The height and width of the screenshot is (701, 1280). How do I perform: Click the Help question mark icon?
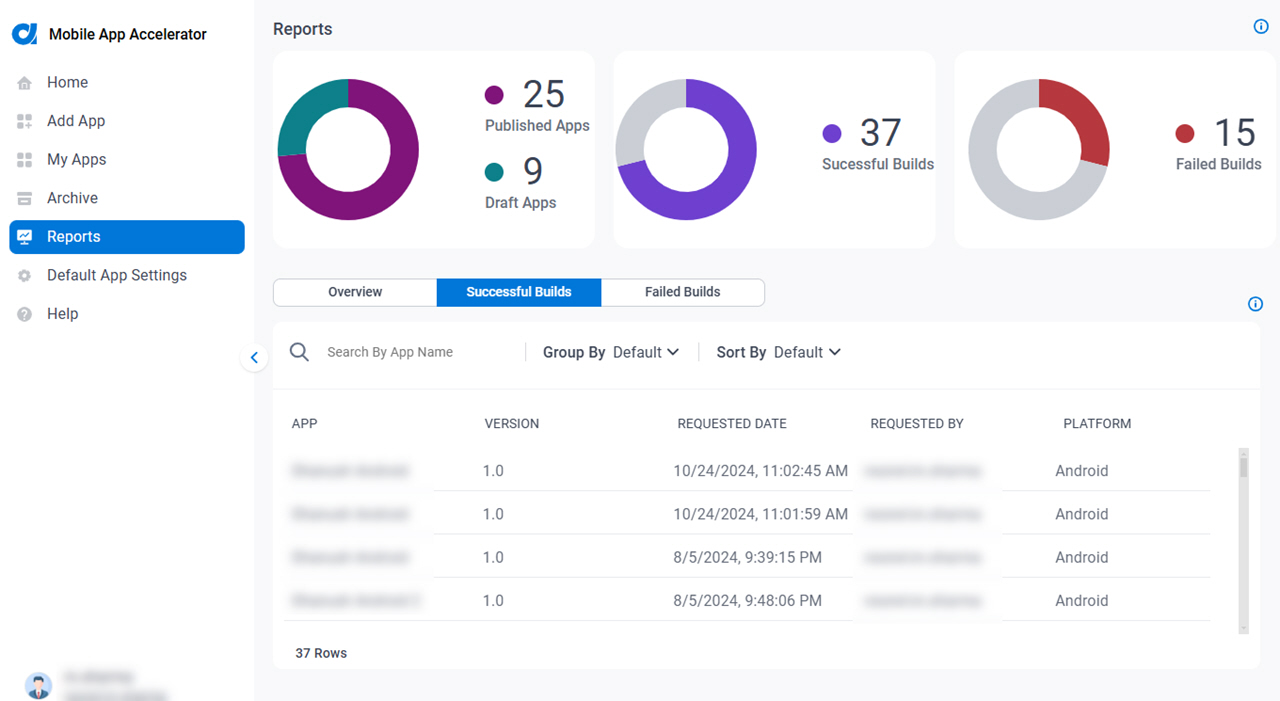coord(25,314)
